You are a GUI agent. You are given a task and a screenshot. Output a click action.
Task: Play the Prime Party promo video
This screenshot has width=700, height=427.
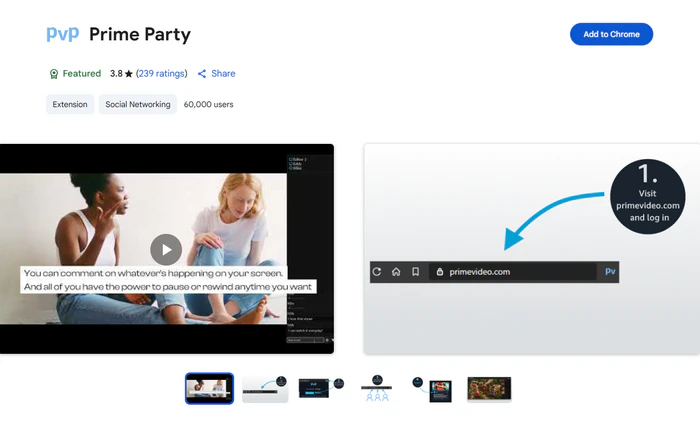(166, 249)
